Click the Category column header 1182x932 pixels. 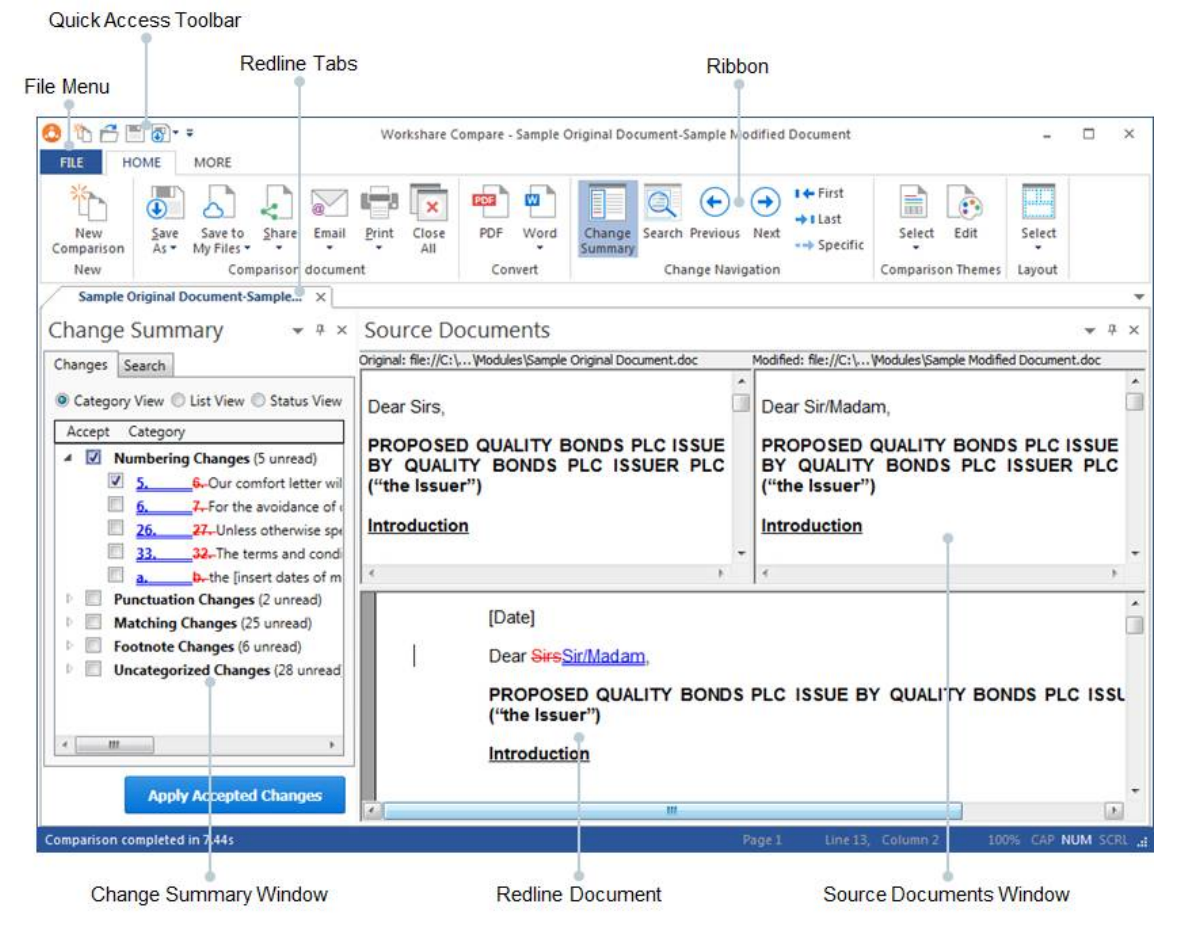(156, 431)
